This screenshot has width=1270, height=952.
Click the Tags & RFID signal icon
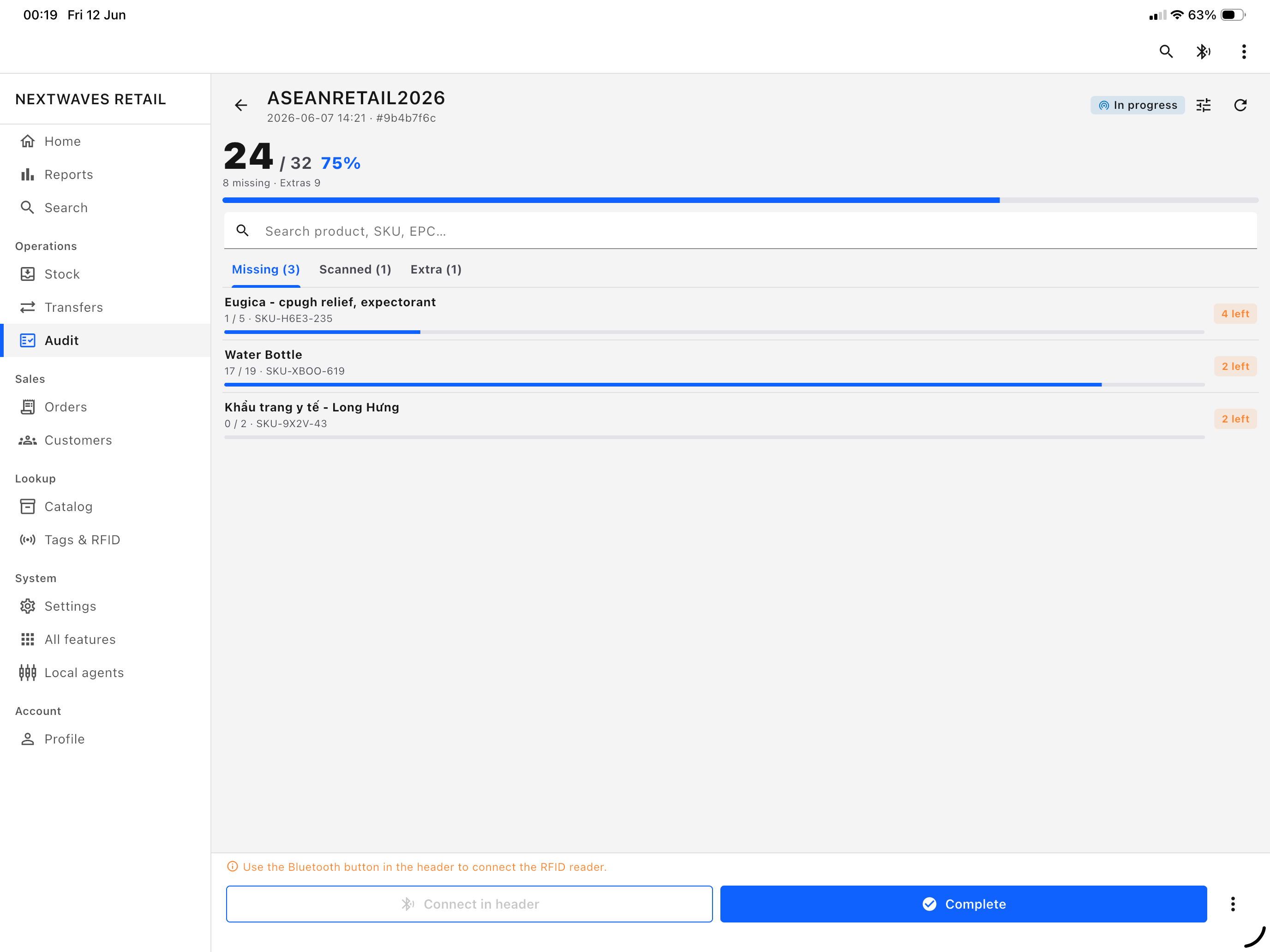(28, 539)
